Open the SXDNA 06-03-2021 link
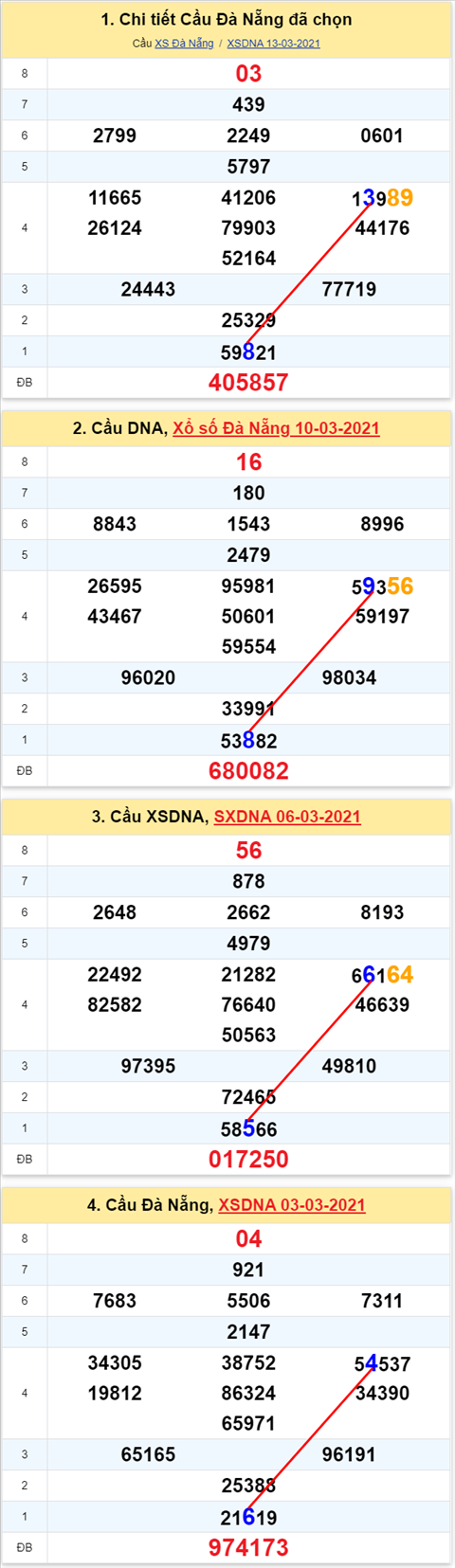This screenshot has height=1568, width=455. (x=287, y=817)
